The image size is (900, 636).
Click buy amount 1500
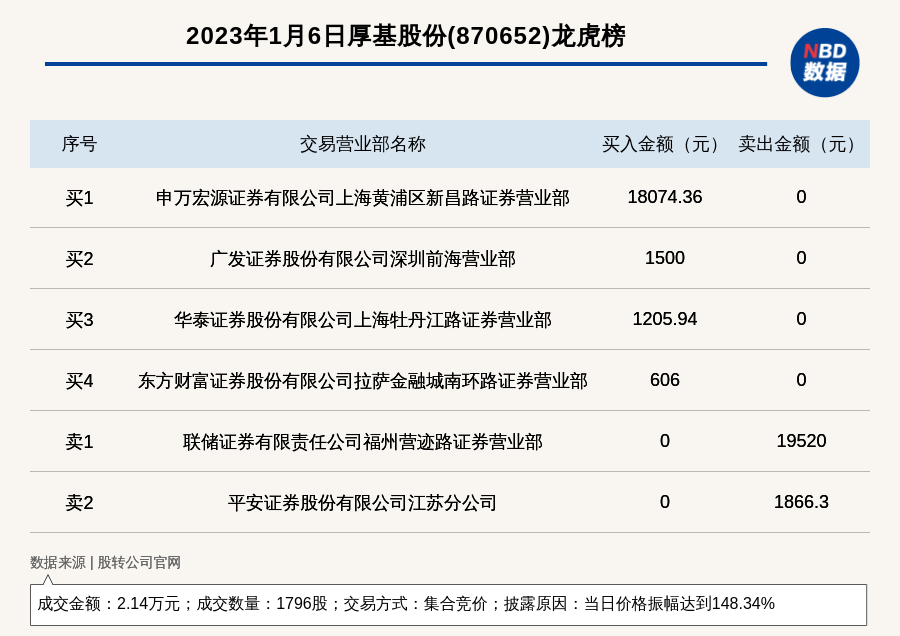(x=665, y=258)
